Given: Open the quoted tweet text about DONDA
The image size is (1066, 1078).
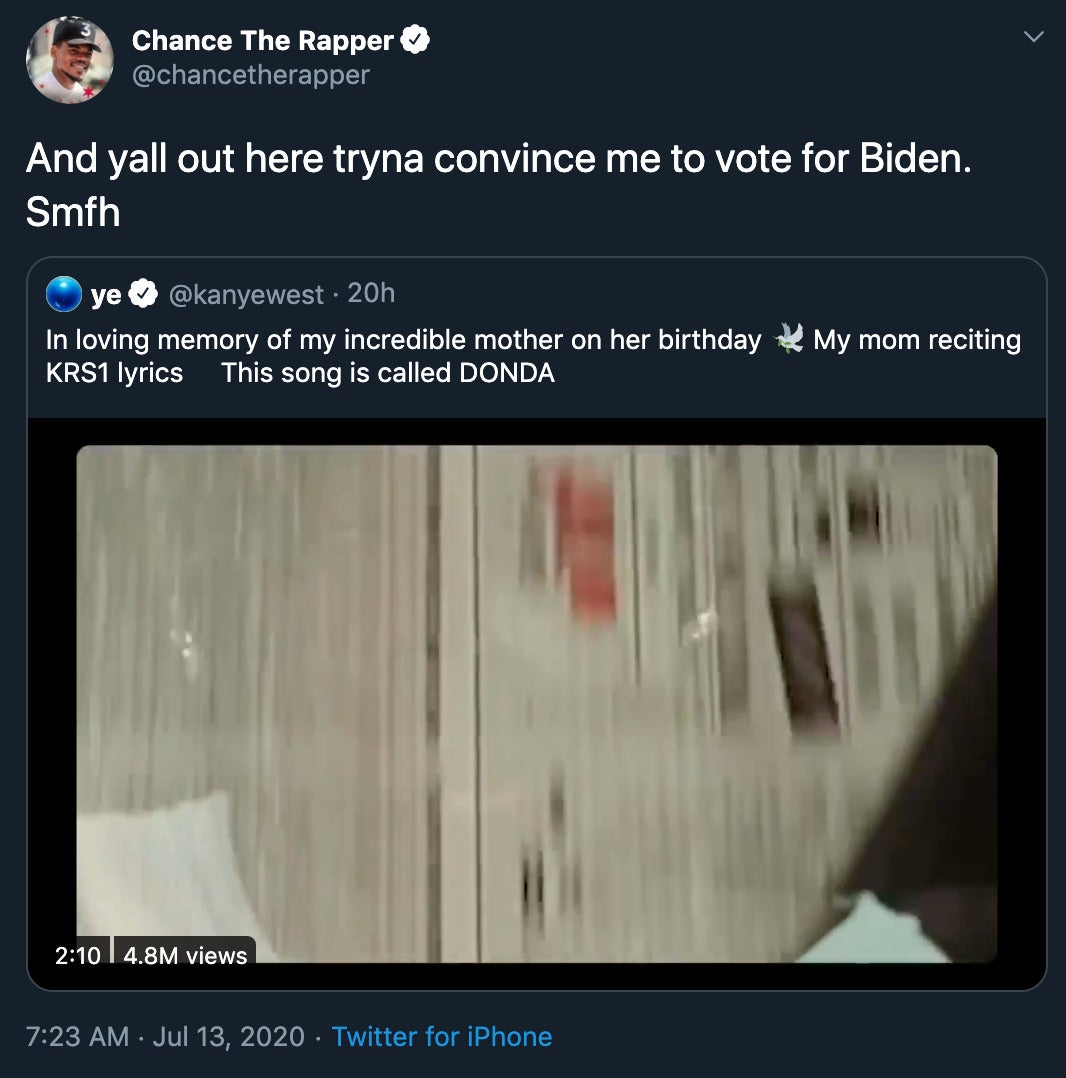Looking at the screenshot, I should (533, 356).
